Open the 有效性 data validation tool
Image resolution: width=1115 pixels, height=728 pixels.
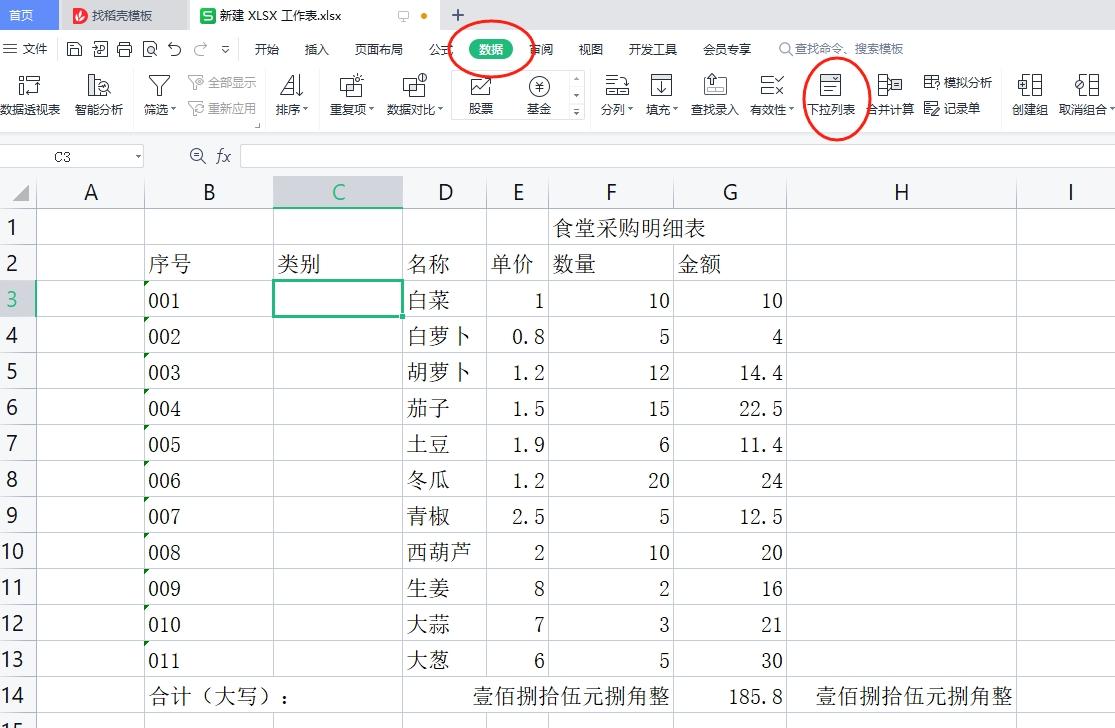click(772, 95)
